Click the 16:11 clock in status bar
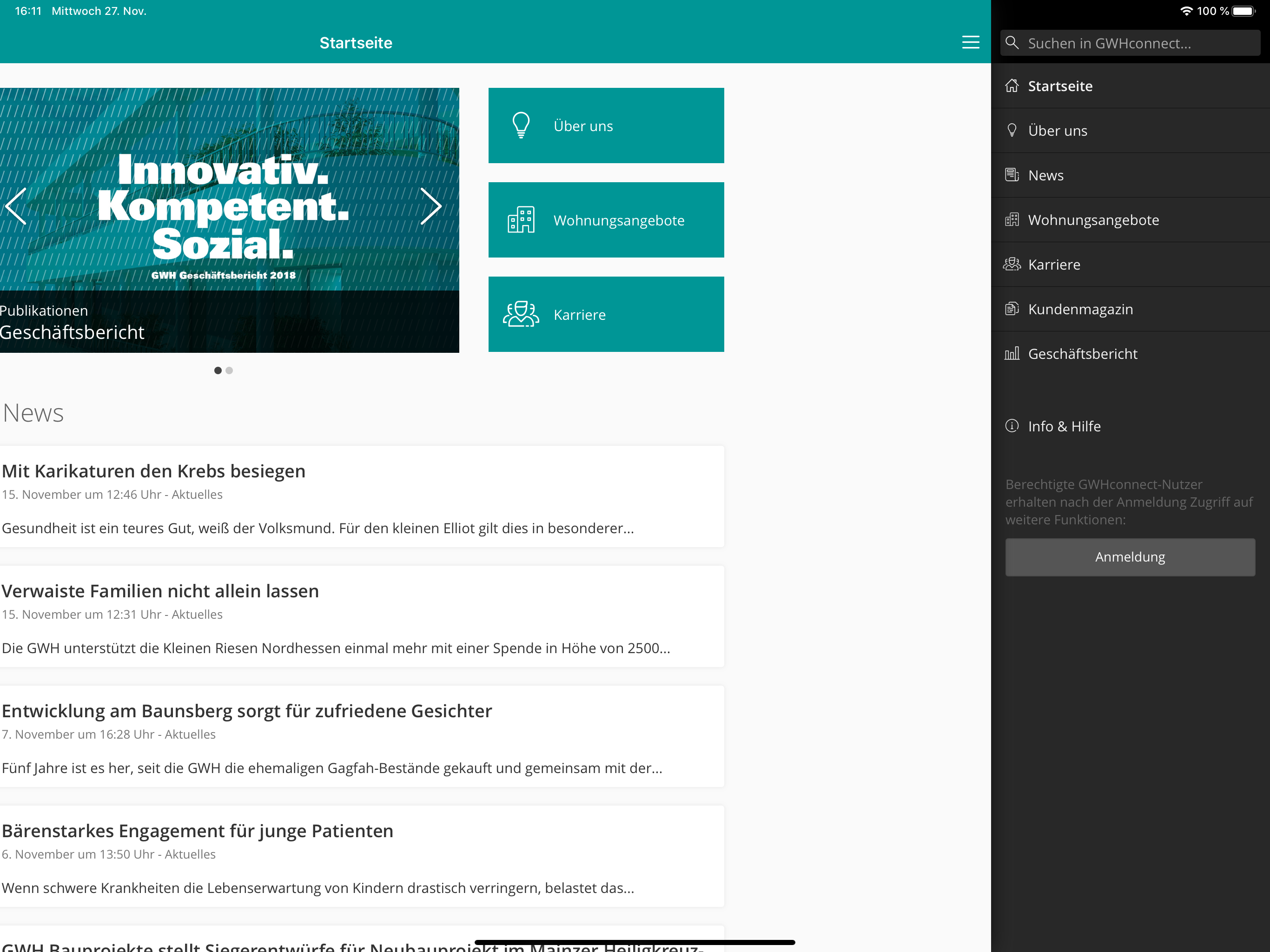The height and width of the screenshot is (952, 1270). (28, 11)
